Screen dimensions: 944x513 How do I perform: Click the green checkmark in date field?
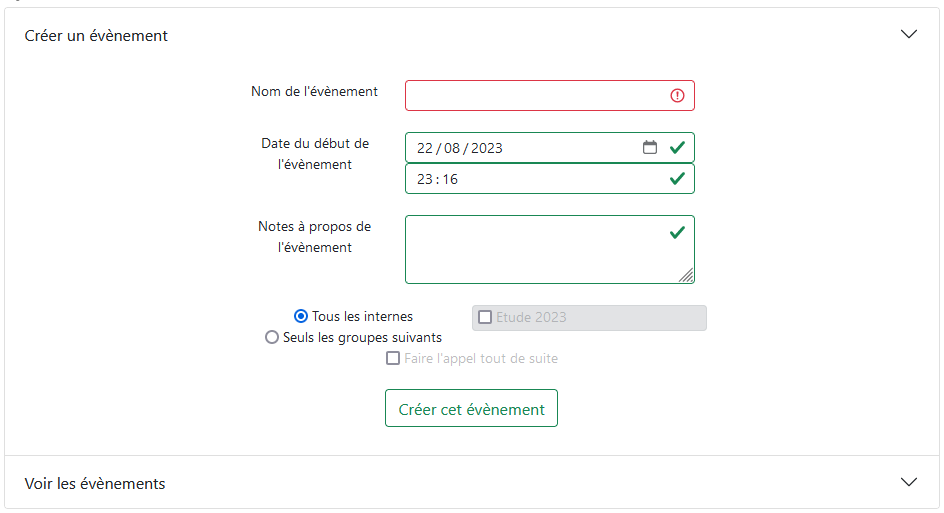point(677,148)
